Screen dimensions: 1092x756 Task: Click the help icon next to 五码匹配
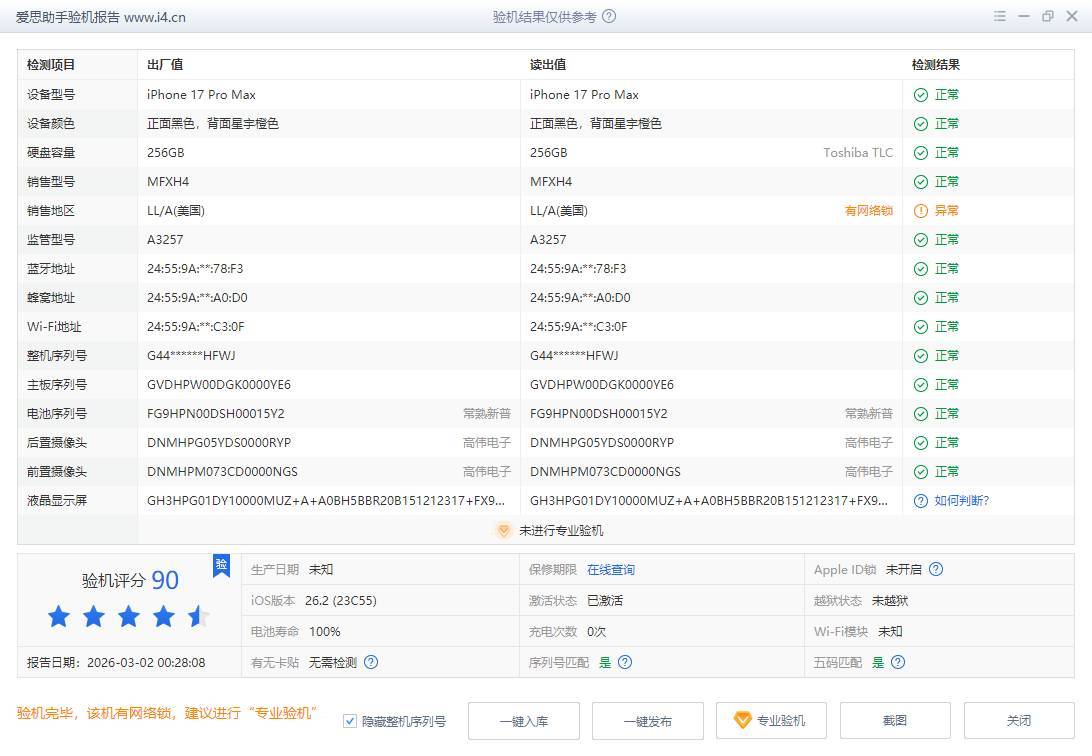tap(898, 662)
